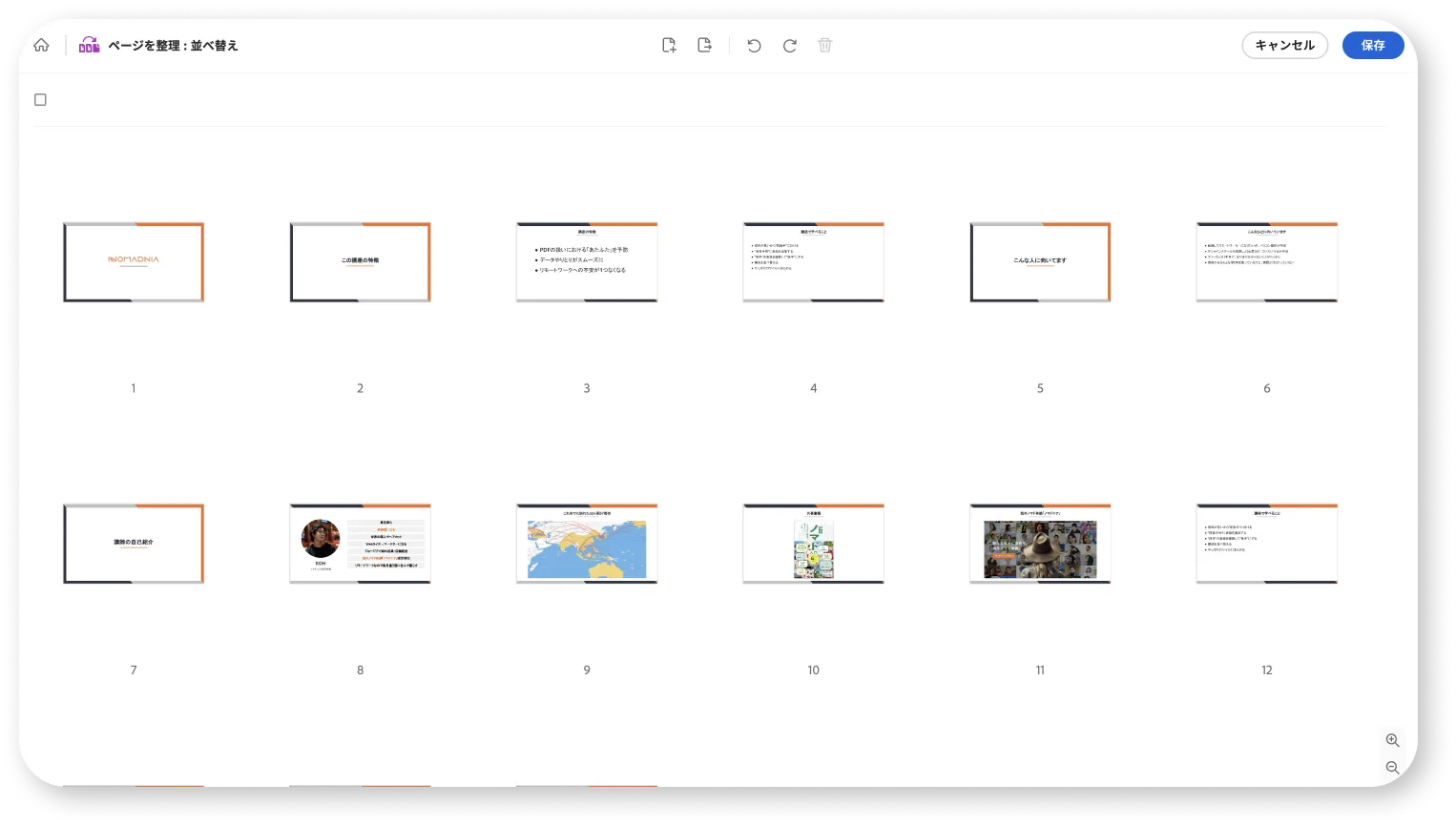Screen dimensions: 1456x825
Task: Insert a new page using the add-page icon
Action: coord(669,45)
